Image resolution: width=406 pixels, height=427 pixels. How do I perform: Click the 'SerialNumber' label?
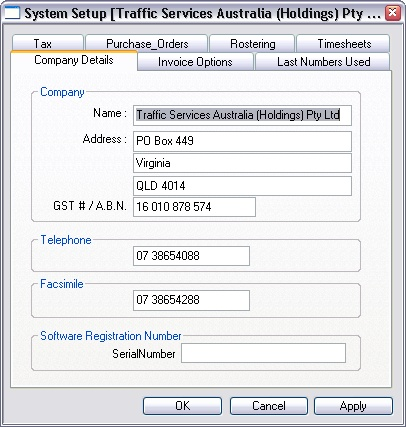coord(144,354)
